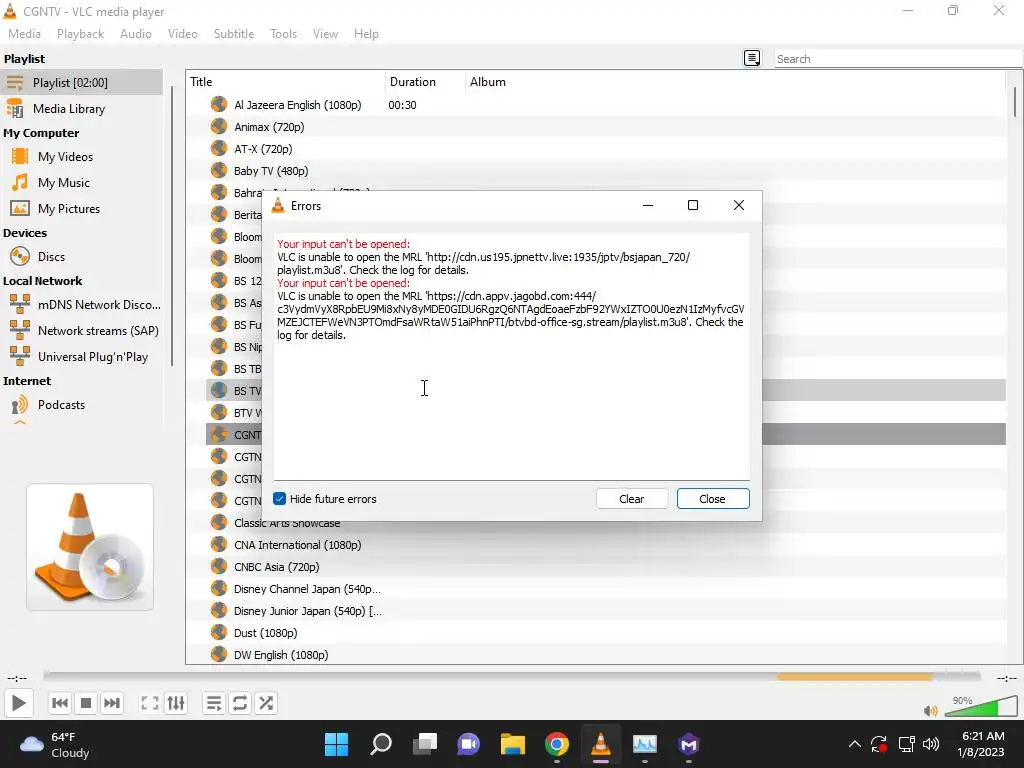Open extended settings equalizer icon

[x=176, y=703]
